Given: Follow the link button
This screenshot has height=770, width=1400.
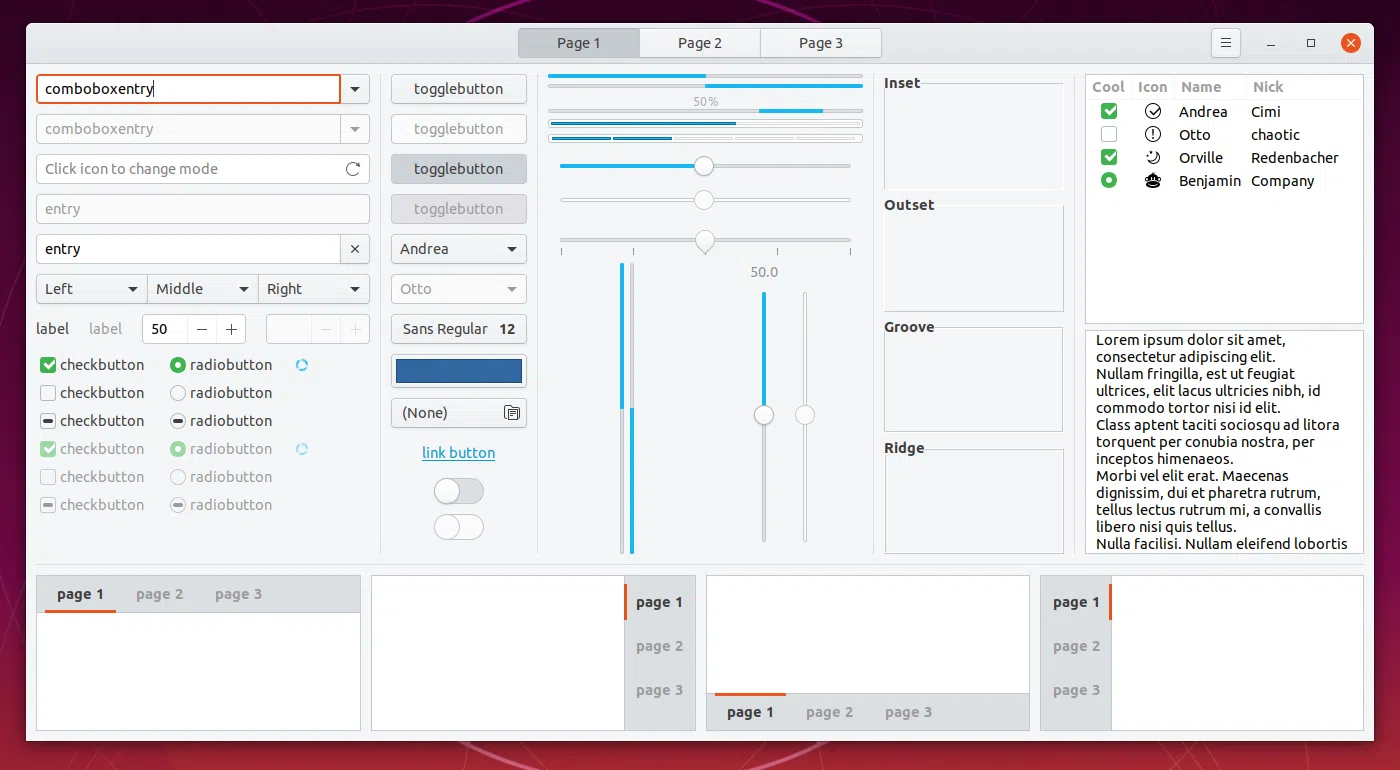Looking at the screenshot, I should pos(458,453).
